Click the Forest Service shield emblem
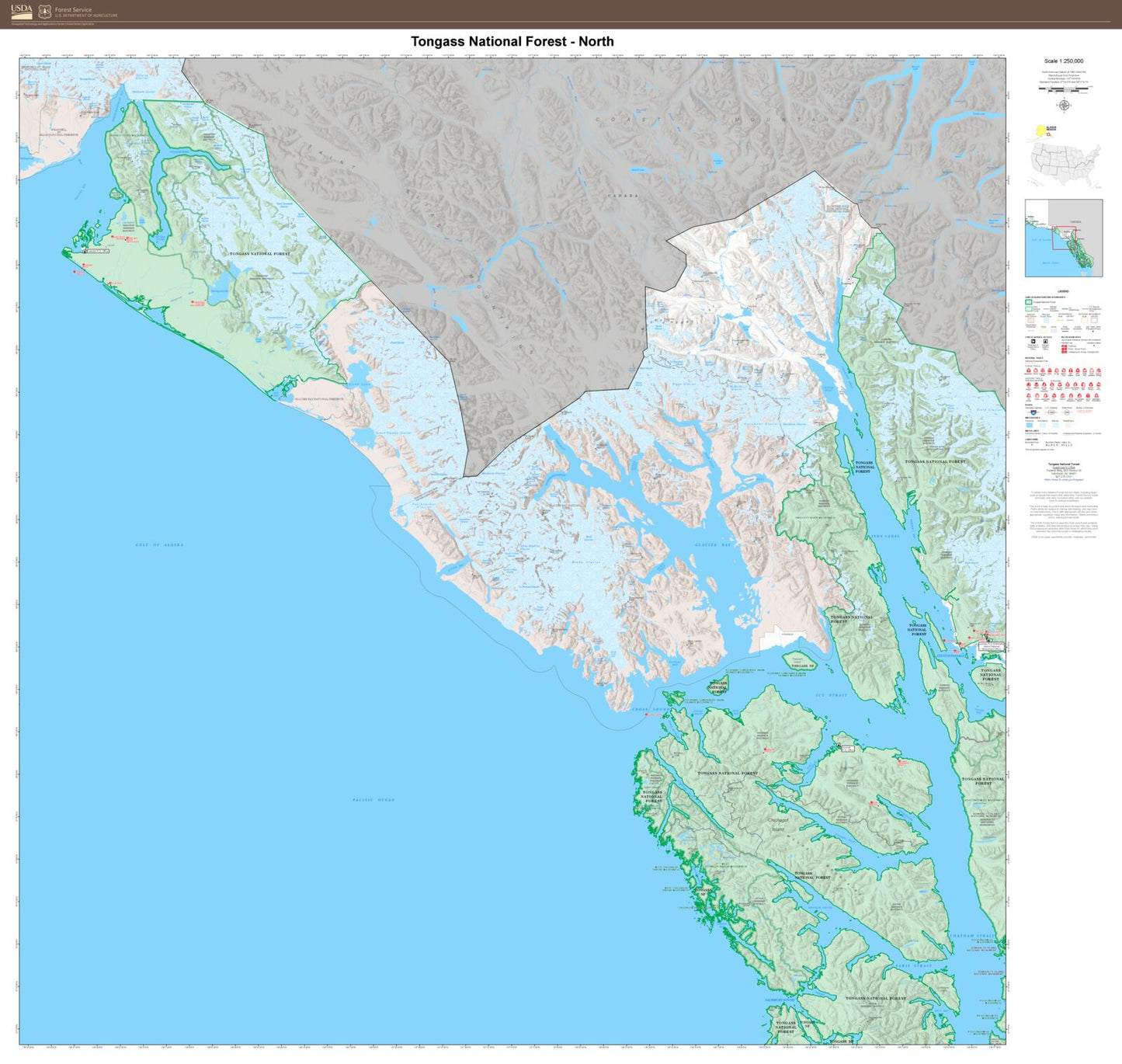Image resolution: width=1122 pixels, height=1064 pixels. (x=45, y=12)
